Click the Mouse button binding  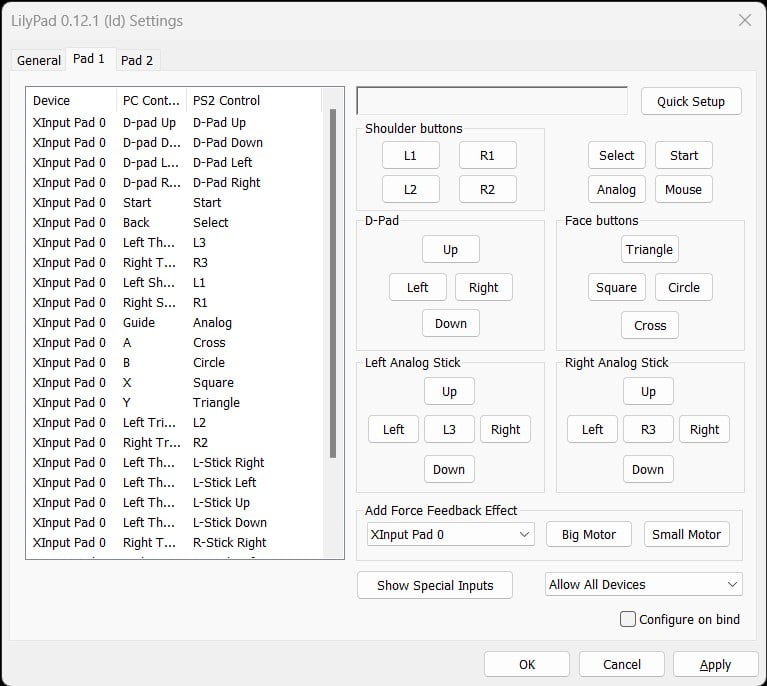683,189
